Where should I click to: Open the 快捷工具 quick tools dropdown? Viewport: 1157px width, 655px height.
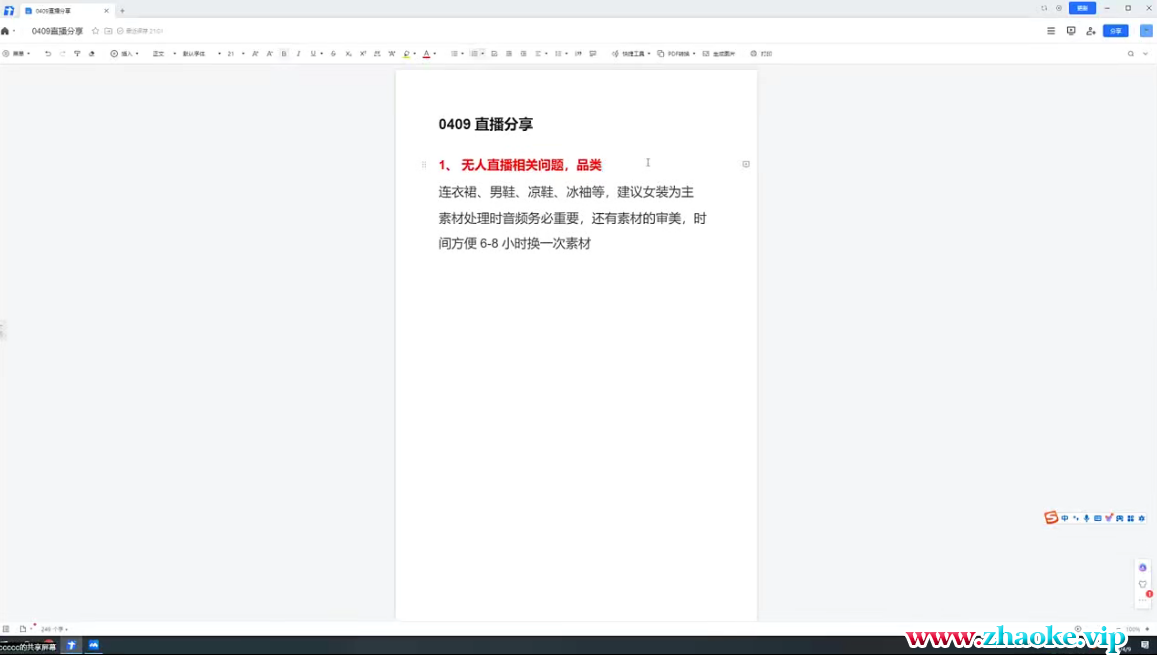coord(631,54)
